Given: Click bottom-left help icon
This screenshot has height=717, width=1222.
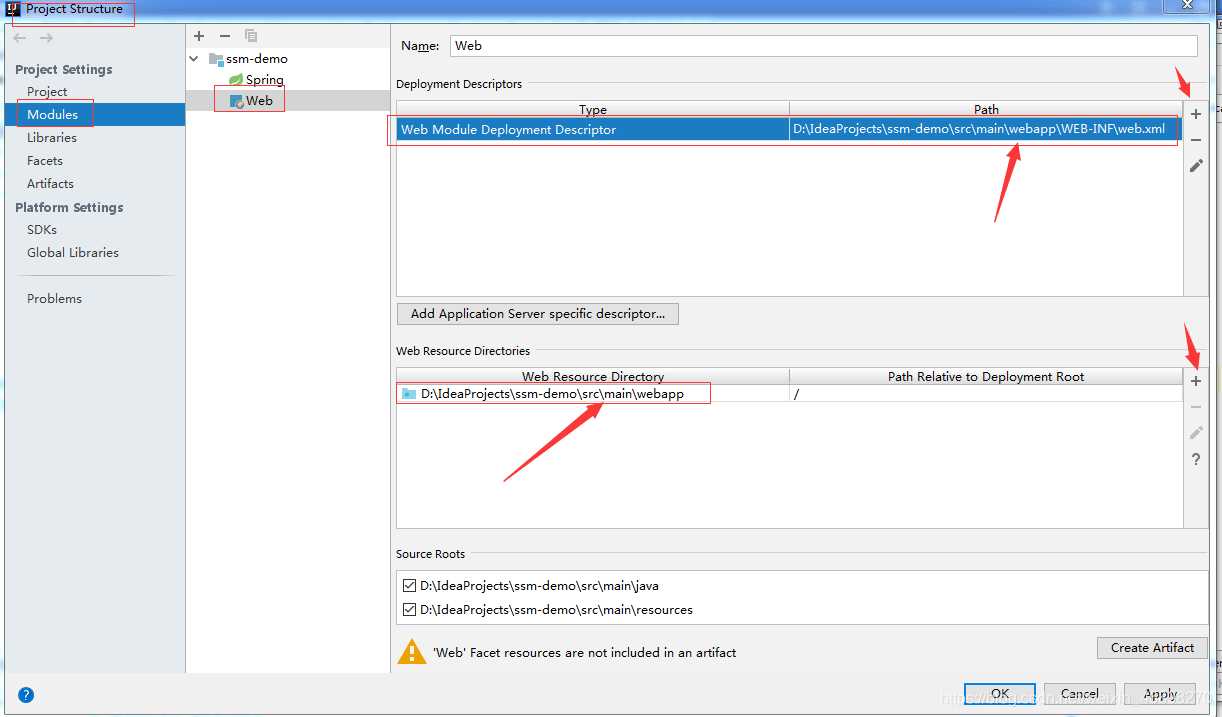Looking at the screenshot, I should pos(25,694).
